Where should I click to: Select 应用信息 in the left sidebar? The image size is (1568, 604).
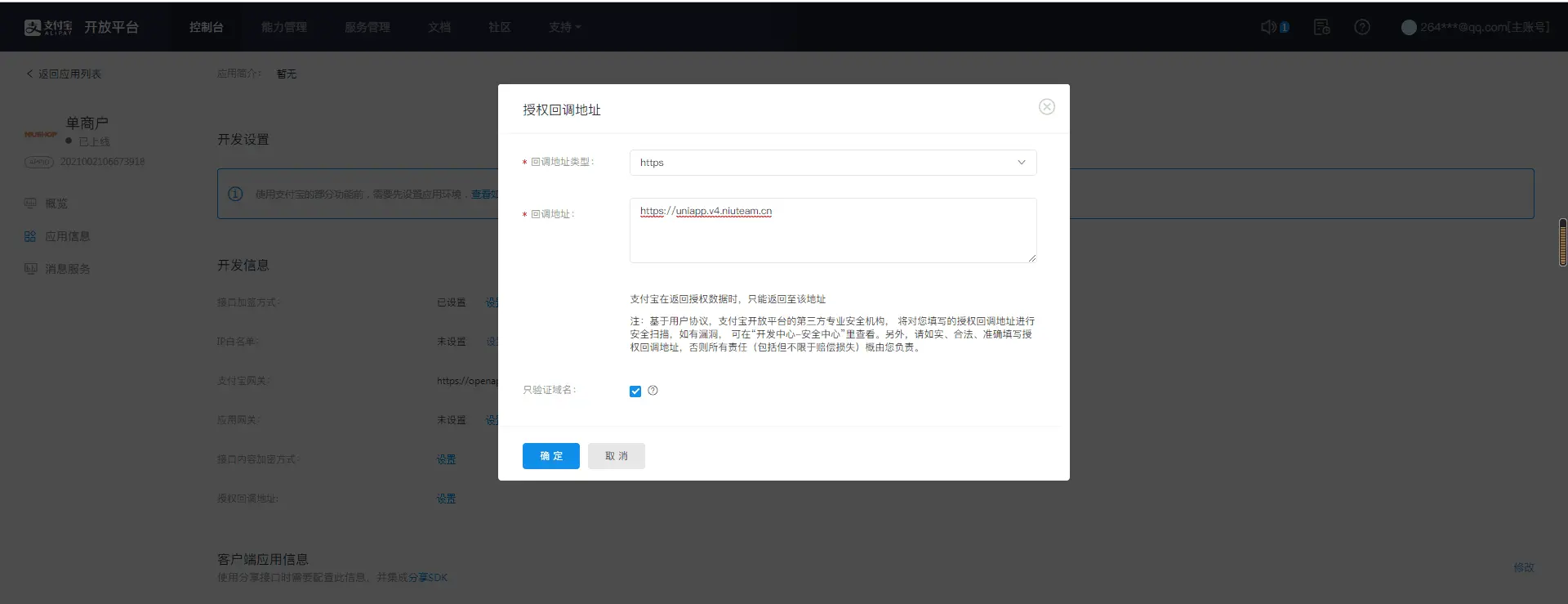click(x=67, y=236)
